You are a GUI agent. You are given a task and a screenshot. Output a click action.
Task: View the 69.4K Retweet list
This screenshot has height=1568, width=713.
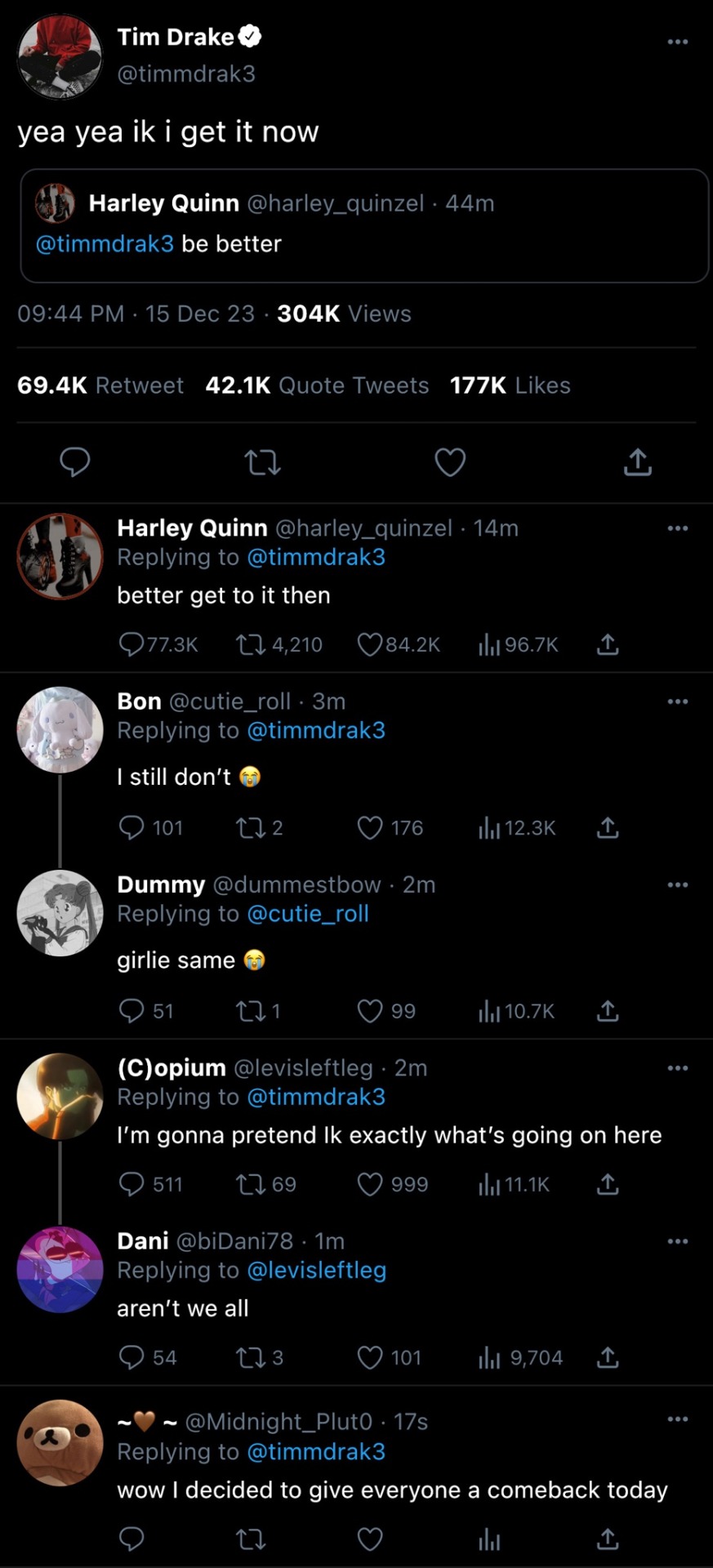pyautogui.click(x=100, y=385)
